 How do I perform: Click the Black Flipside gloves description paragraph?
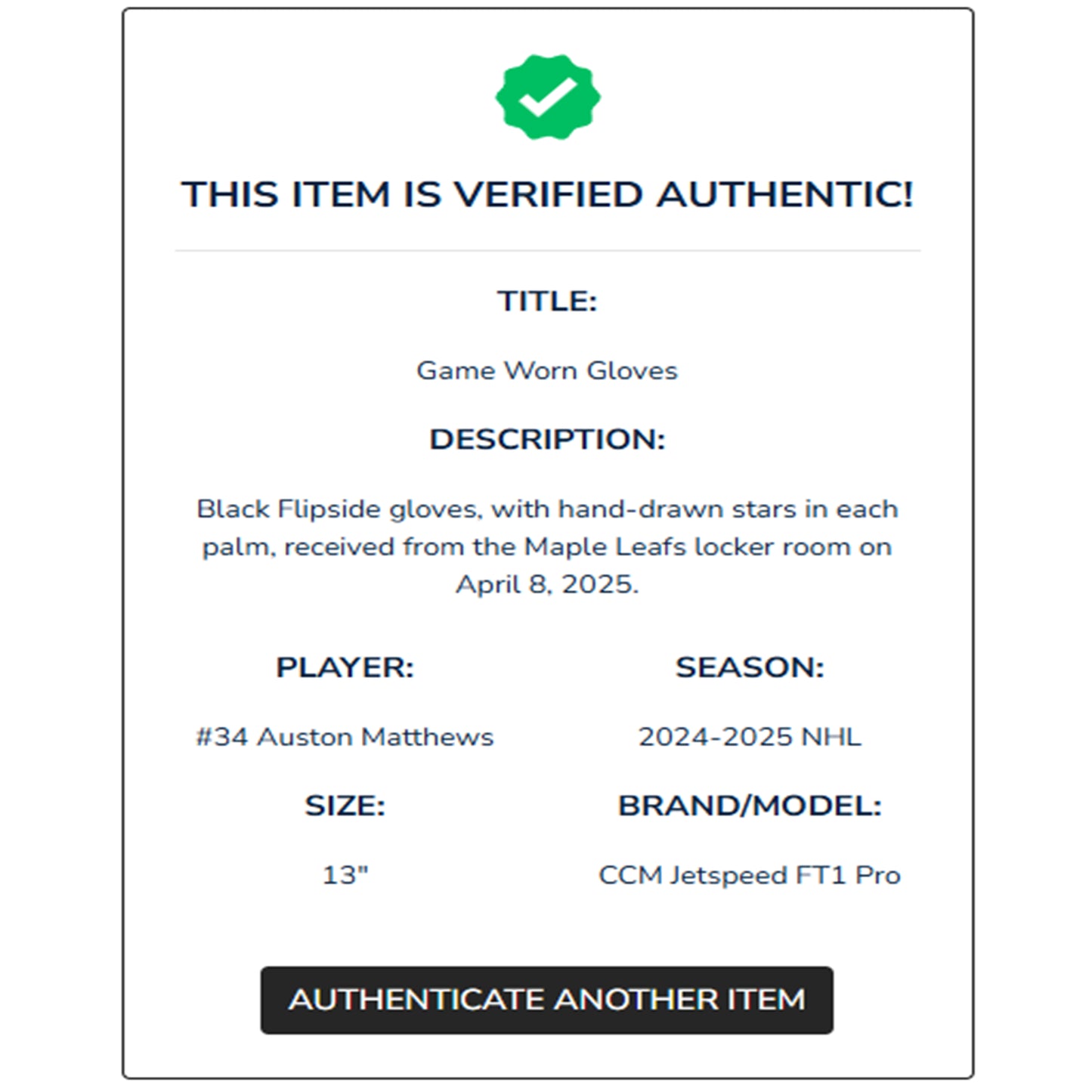[x=547, y=546]
